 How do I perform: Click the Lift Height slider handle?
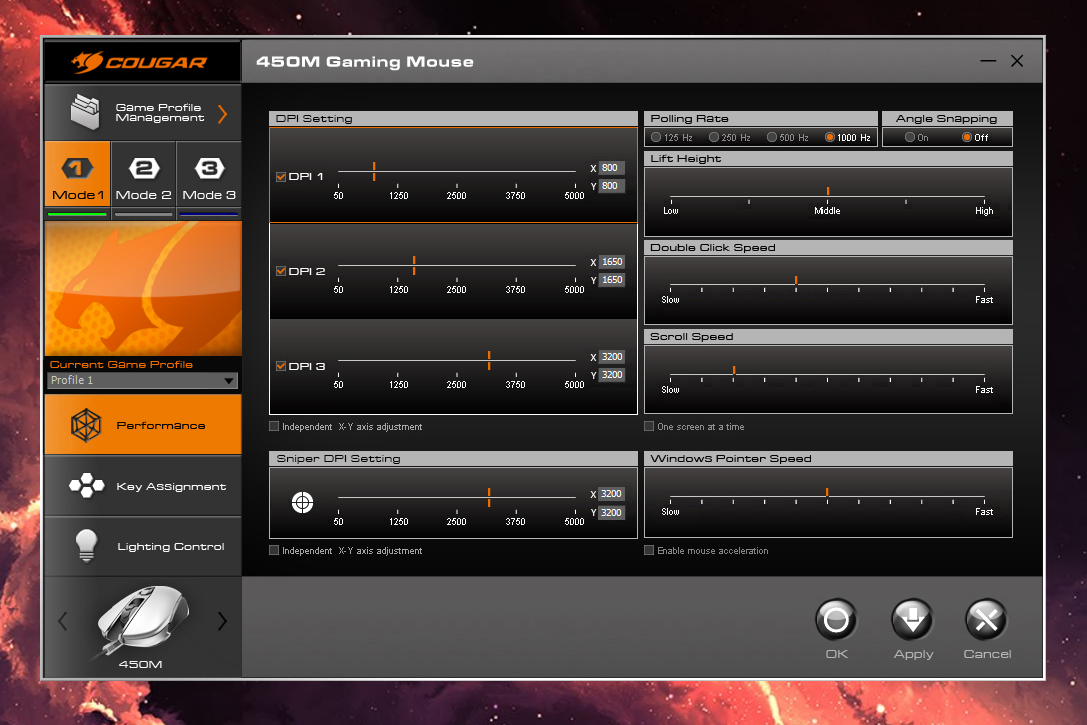click(x=828, y=191)
